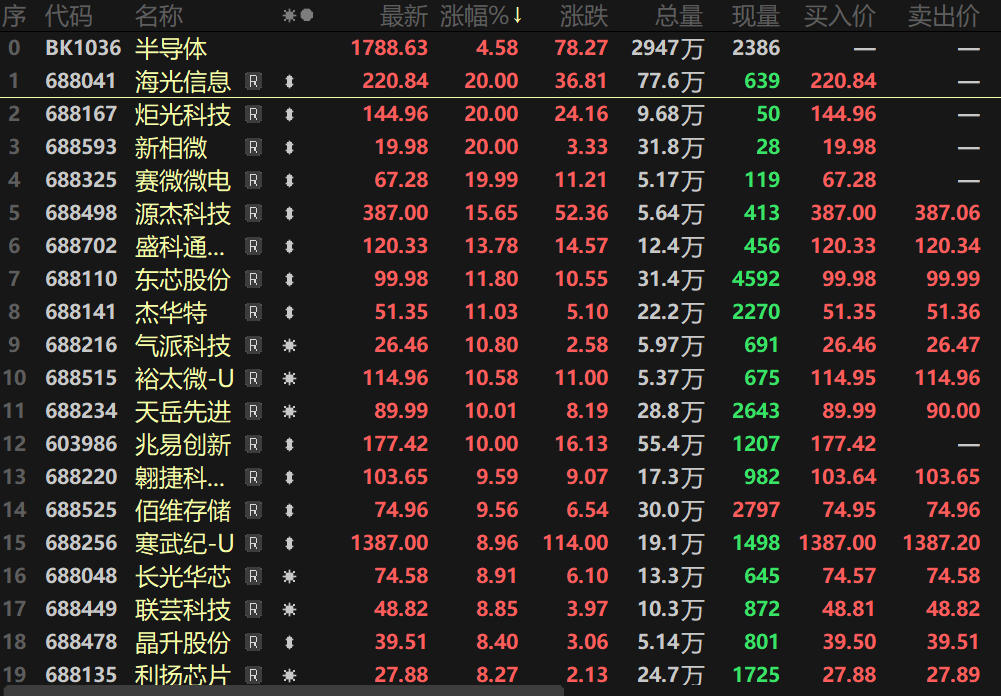
Task: Click the 序 index column header
Action: 14,16
